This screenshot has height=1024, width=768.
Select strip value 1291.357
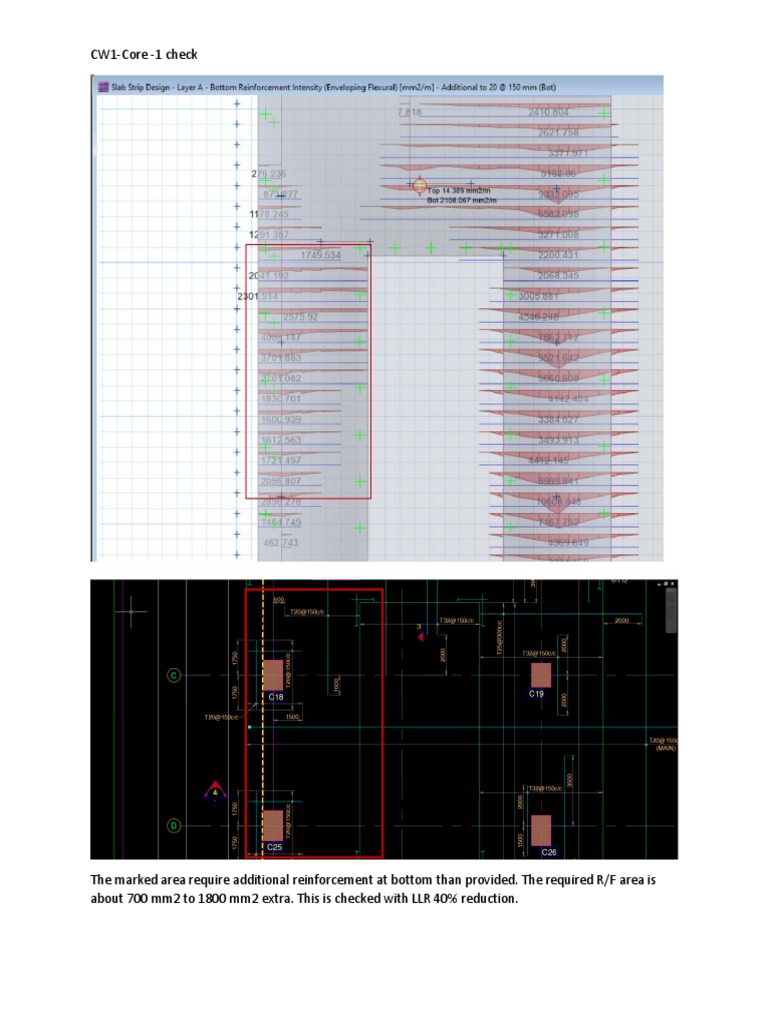coord(269,234)
